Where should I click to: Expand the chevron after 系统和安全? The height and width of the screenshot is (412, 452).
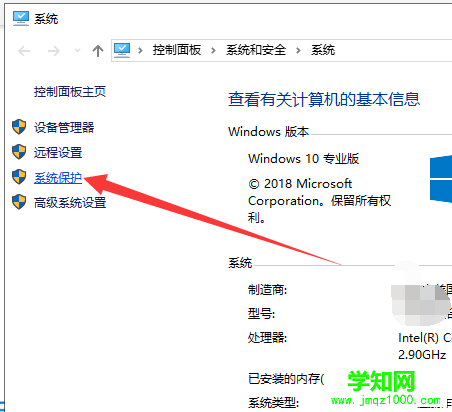pyautogui.click(x=298, y=51)
